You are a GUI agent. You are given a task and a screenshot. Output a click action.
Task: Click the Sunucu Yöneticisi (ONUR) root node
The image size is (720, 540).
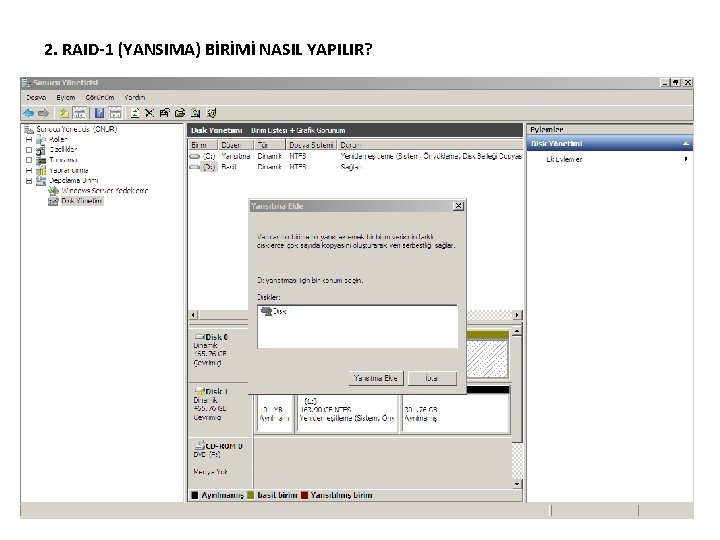coord(77,129)
